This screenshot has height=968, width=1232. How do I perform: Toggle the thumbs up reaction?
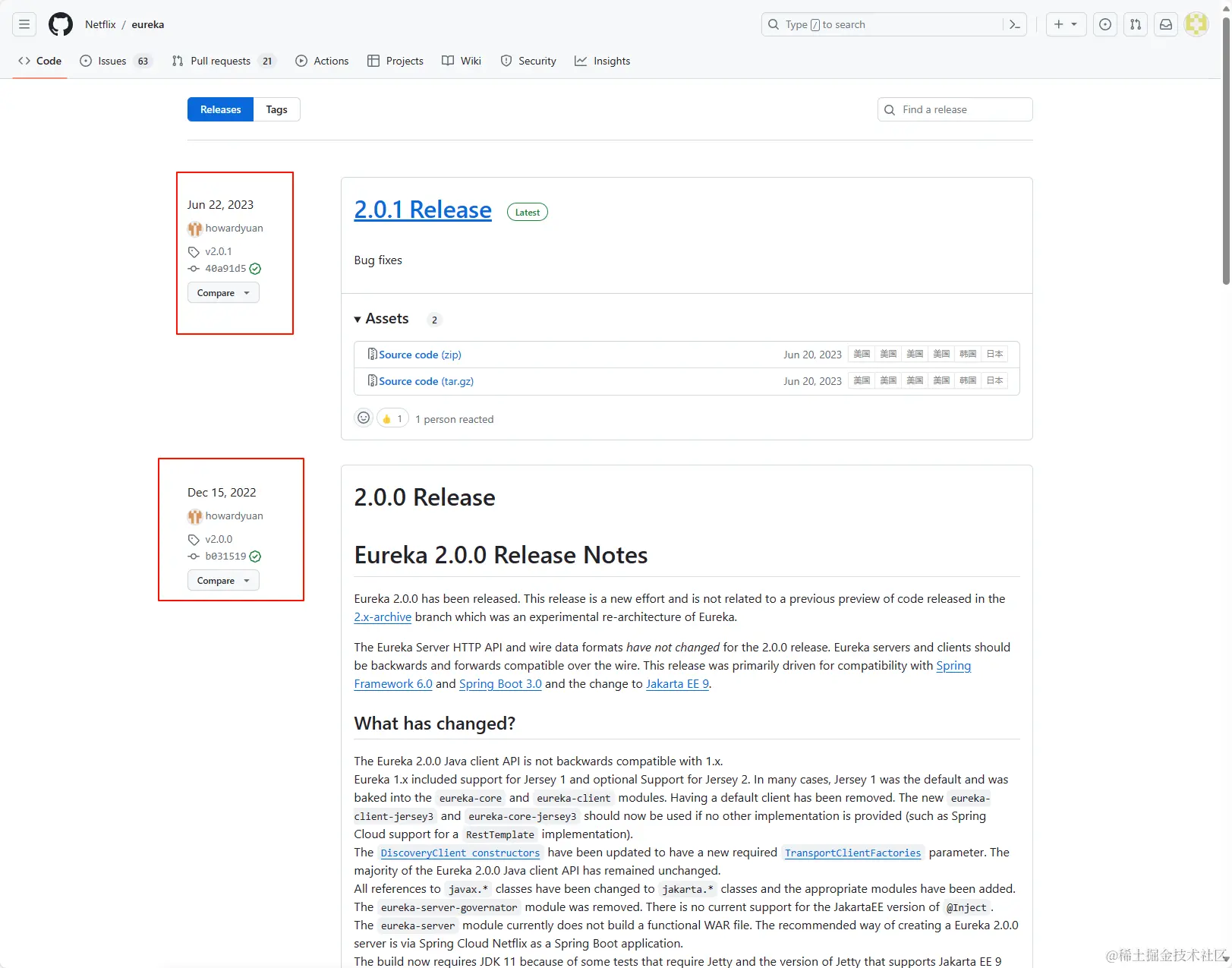pos(393,418)
